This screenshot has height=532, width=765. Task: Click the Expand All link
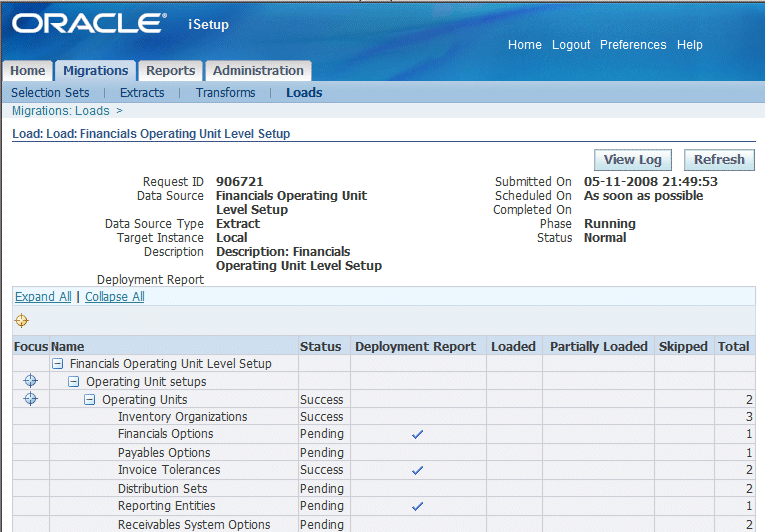pyautogui.click(x=43, y=297)
